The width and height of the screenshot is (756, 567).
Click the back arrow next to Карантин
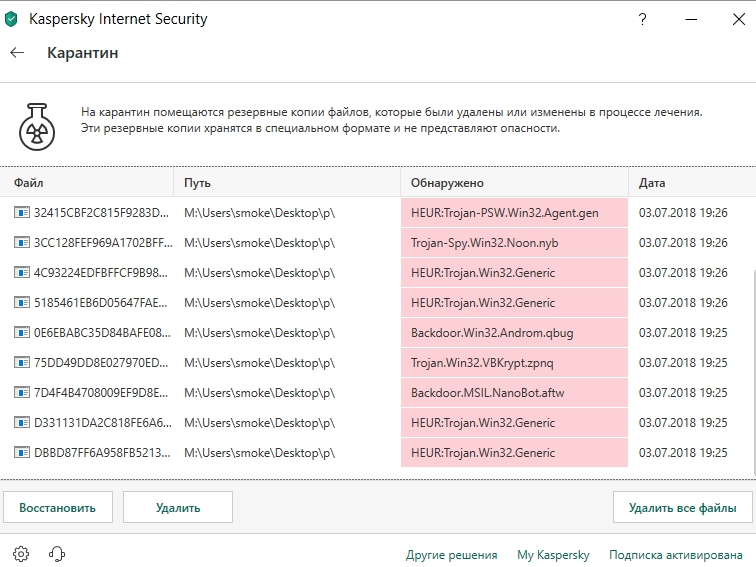[17, 53]
